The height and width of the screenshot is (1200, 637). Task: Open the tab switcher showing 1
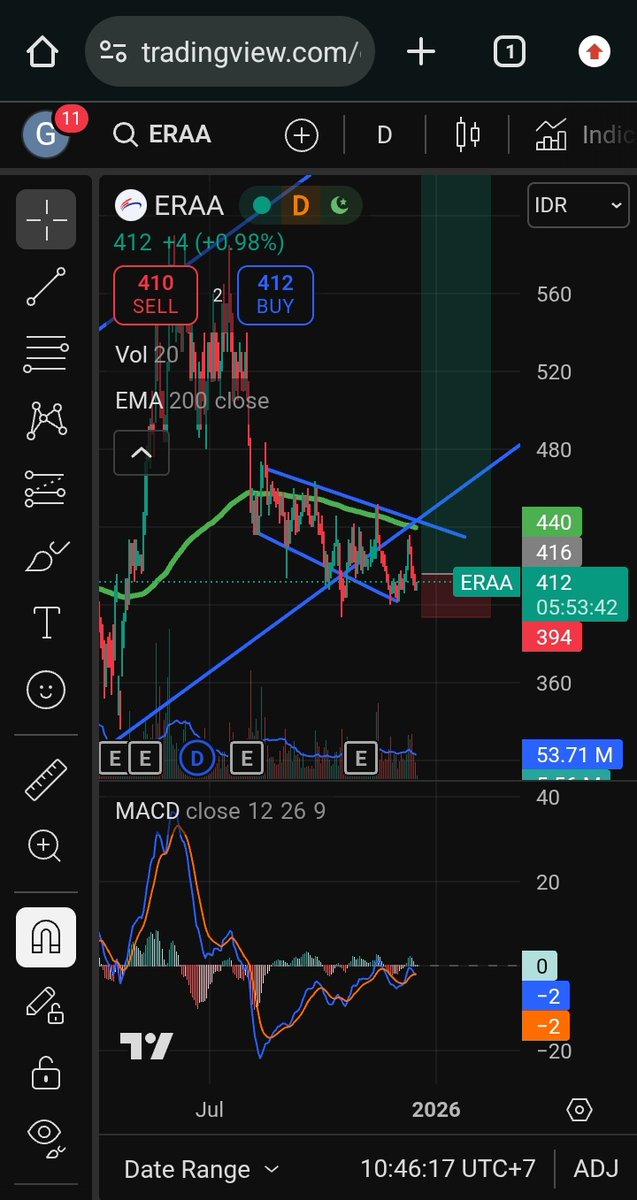509,52
